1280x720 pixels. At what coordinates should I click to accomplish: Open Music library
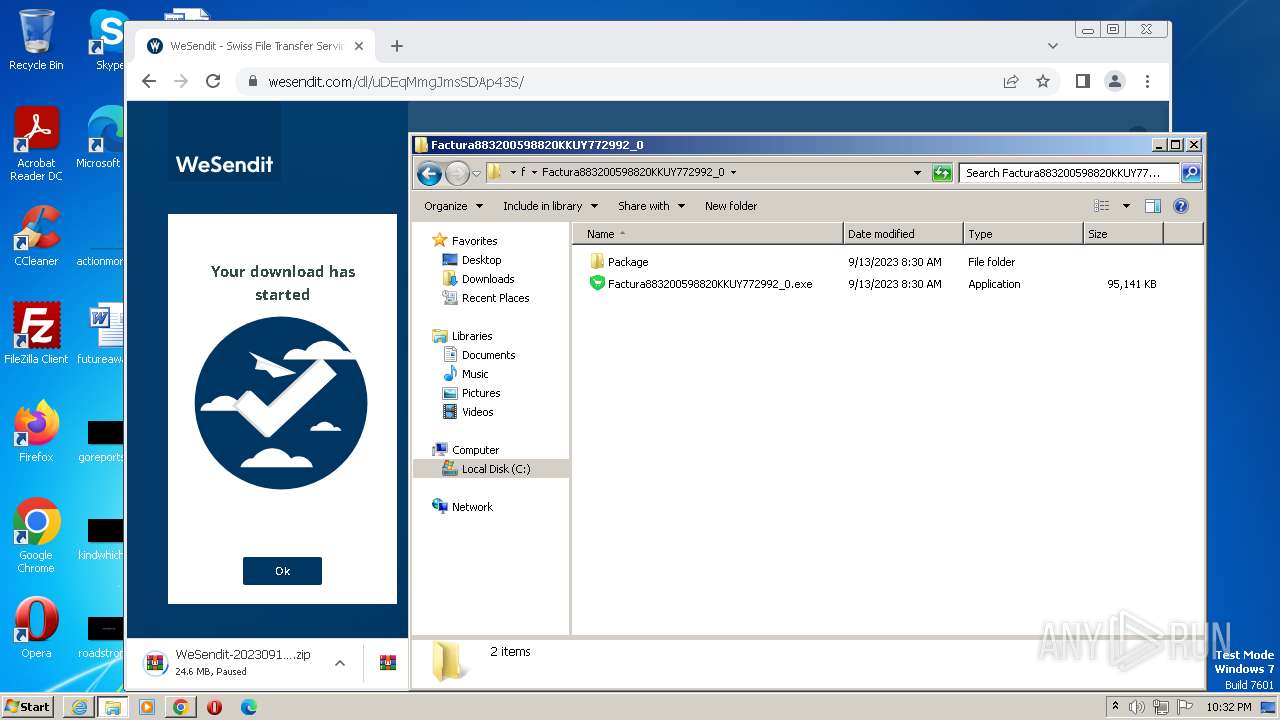coord(466,374)
